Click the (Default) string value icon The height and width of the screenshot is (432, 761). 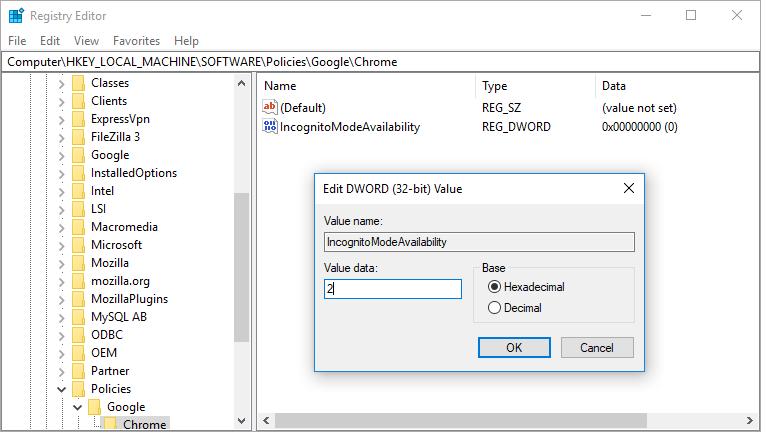coord(270,107)
